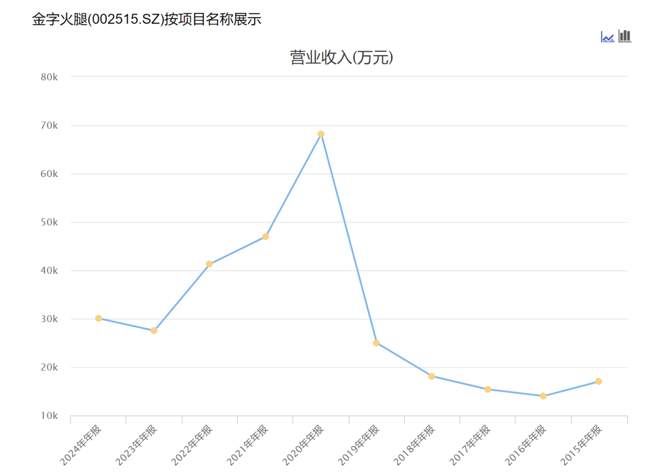
Task: Click the 2018年年报 axis label
Action: coord(414,445)
